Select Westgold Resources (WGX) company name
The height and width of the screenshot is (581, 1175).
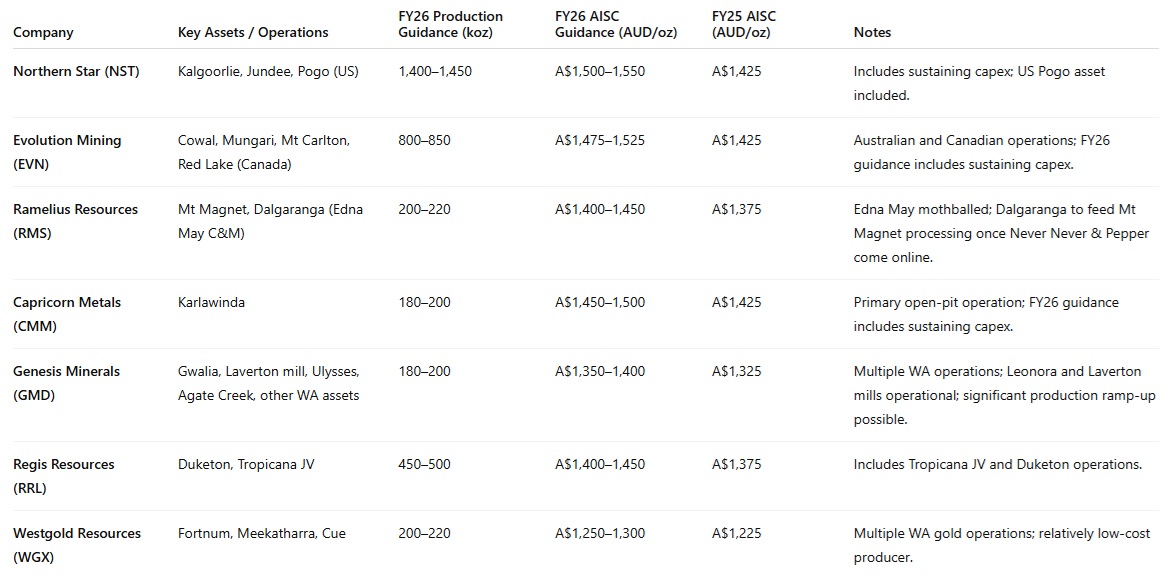[x=77, y=545]
